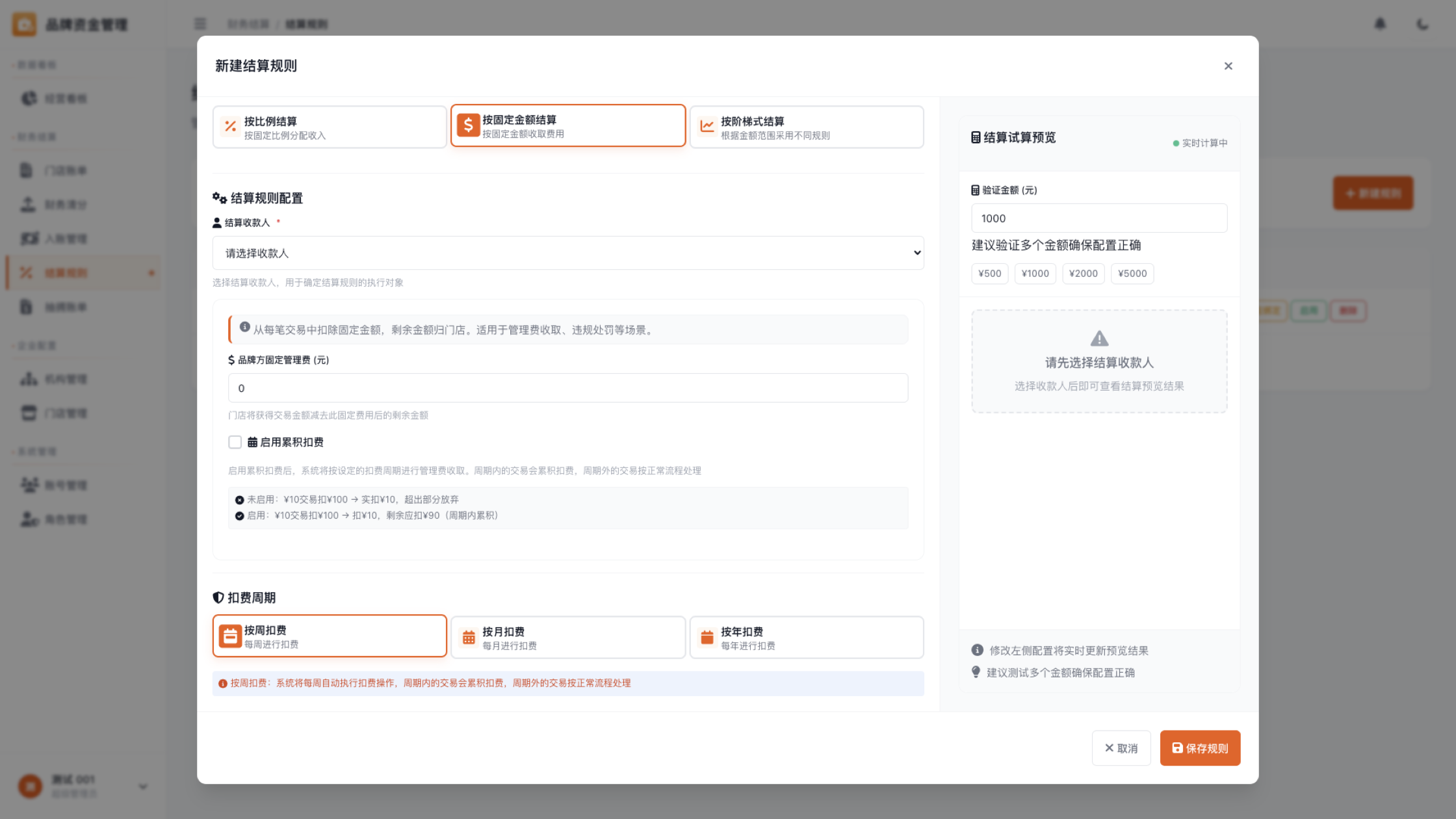Image resolution: width=1456 pixels, height=819 pixels.
Task: Click the calendar icon on 按年扣费
Action: click(707, 638)
